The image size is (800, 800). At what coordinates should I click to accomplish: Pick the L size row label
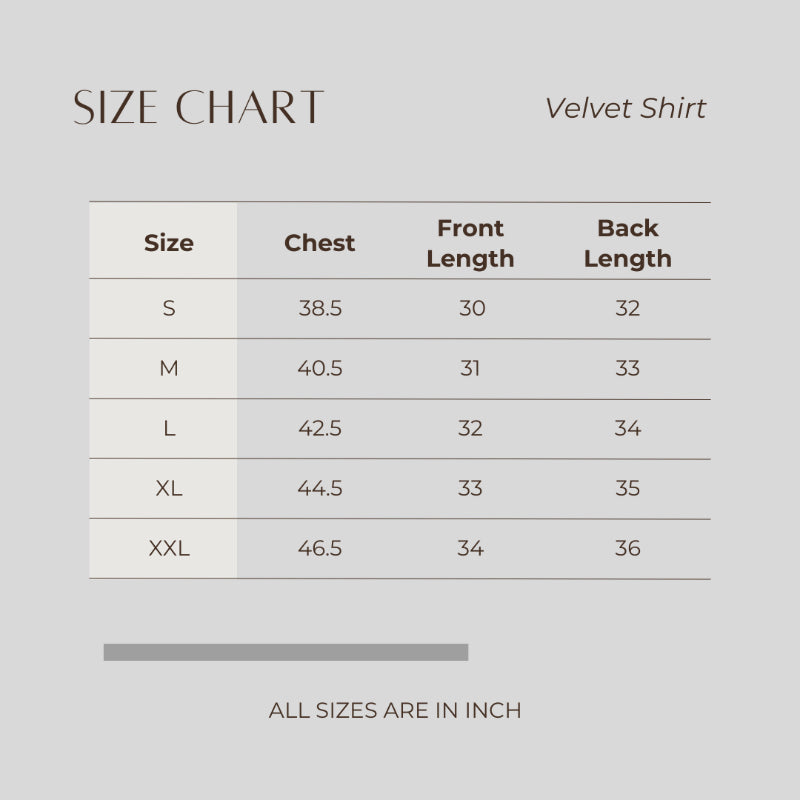click(169, 429)
